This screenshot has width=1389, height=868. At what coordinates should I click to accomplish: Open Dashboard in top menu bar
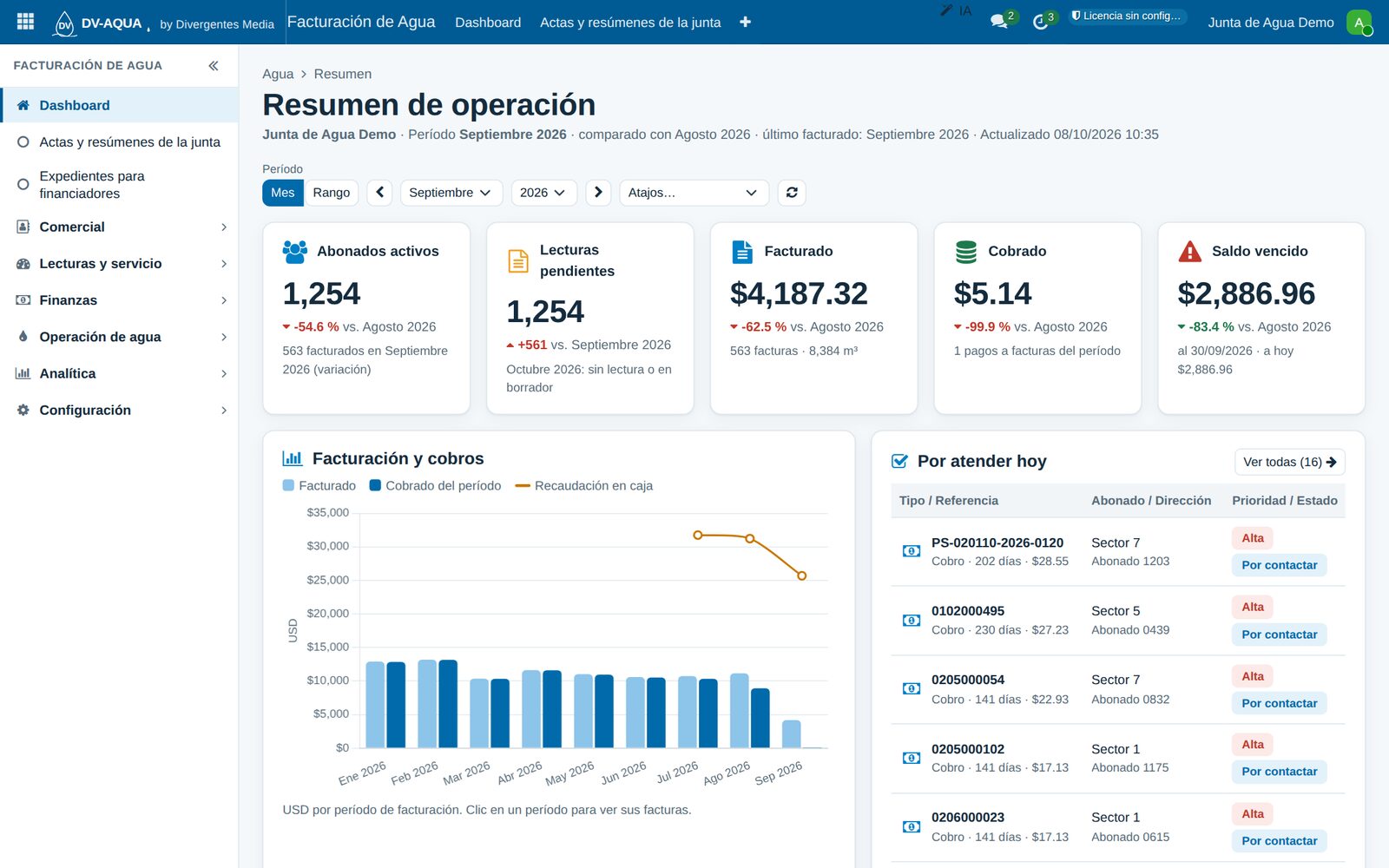tap(488, 23)
